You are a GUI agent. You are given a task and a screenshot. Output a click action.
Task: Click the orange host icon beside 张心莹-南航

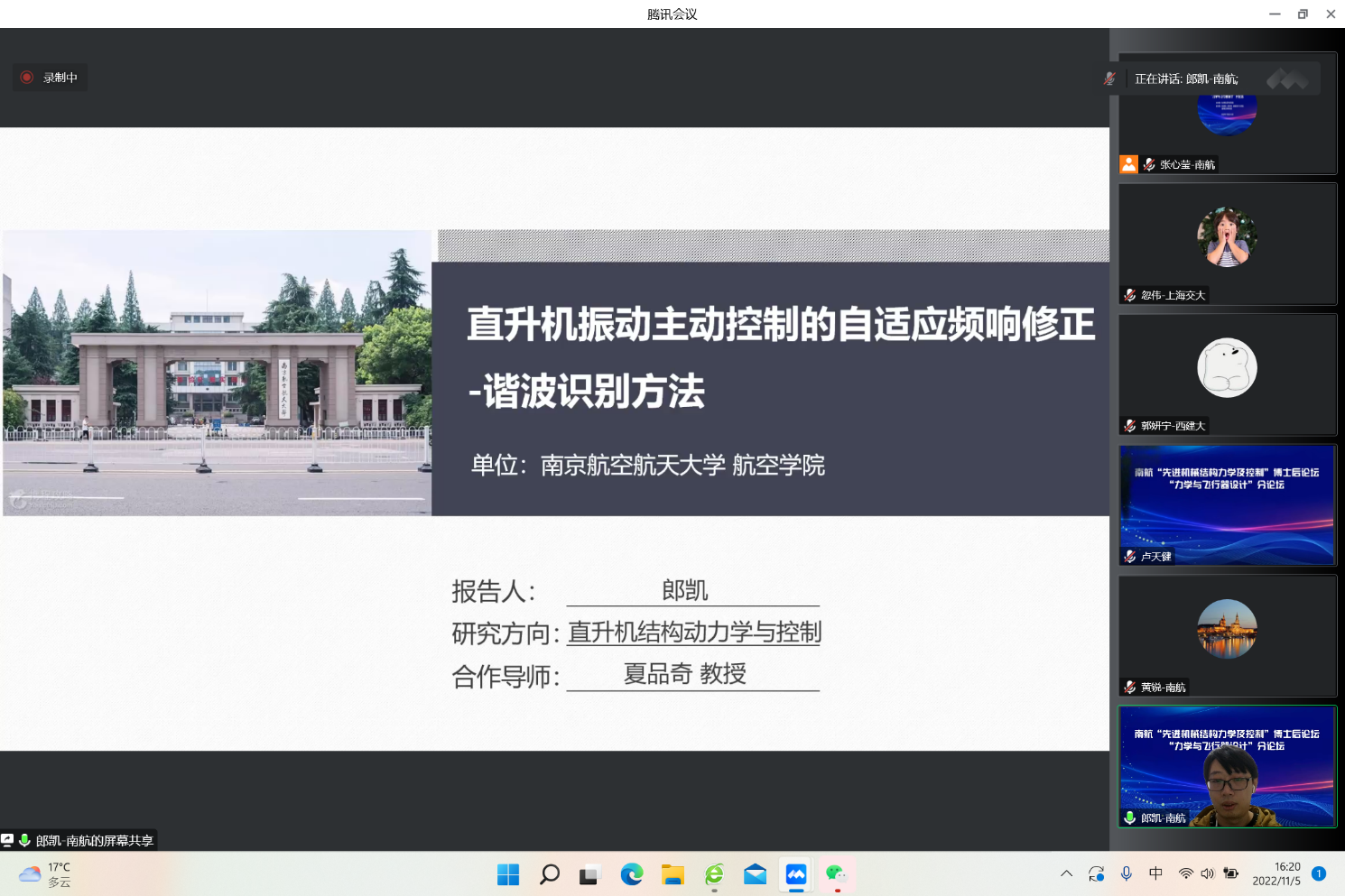tap(1128, 164)
